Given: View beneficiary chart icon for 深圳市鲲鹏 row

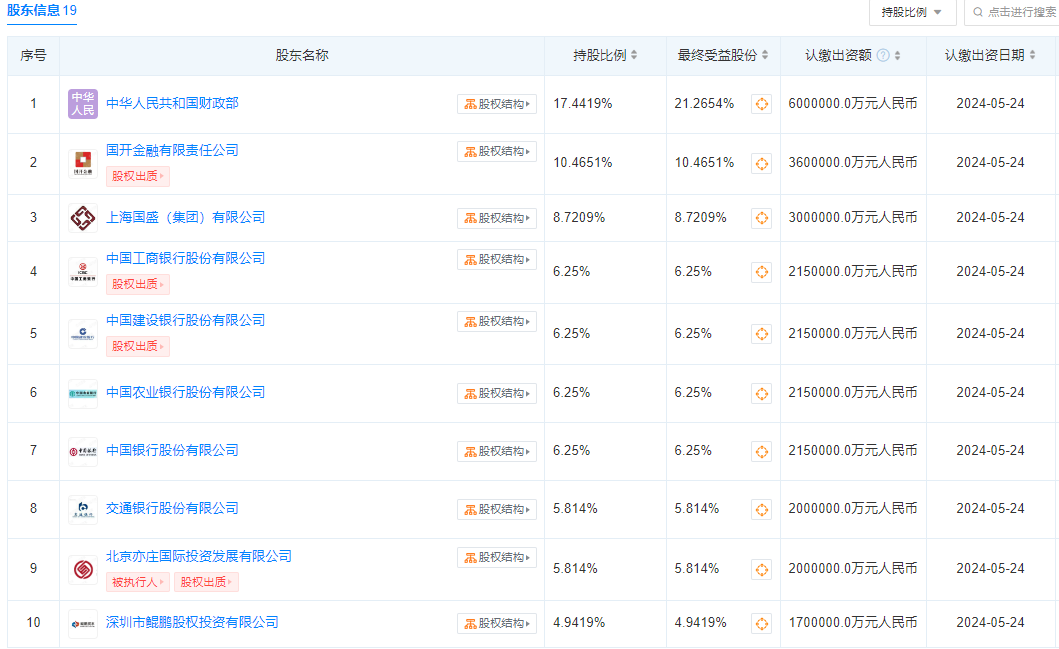Looking at the screenshot, I should coord(762,624).
